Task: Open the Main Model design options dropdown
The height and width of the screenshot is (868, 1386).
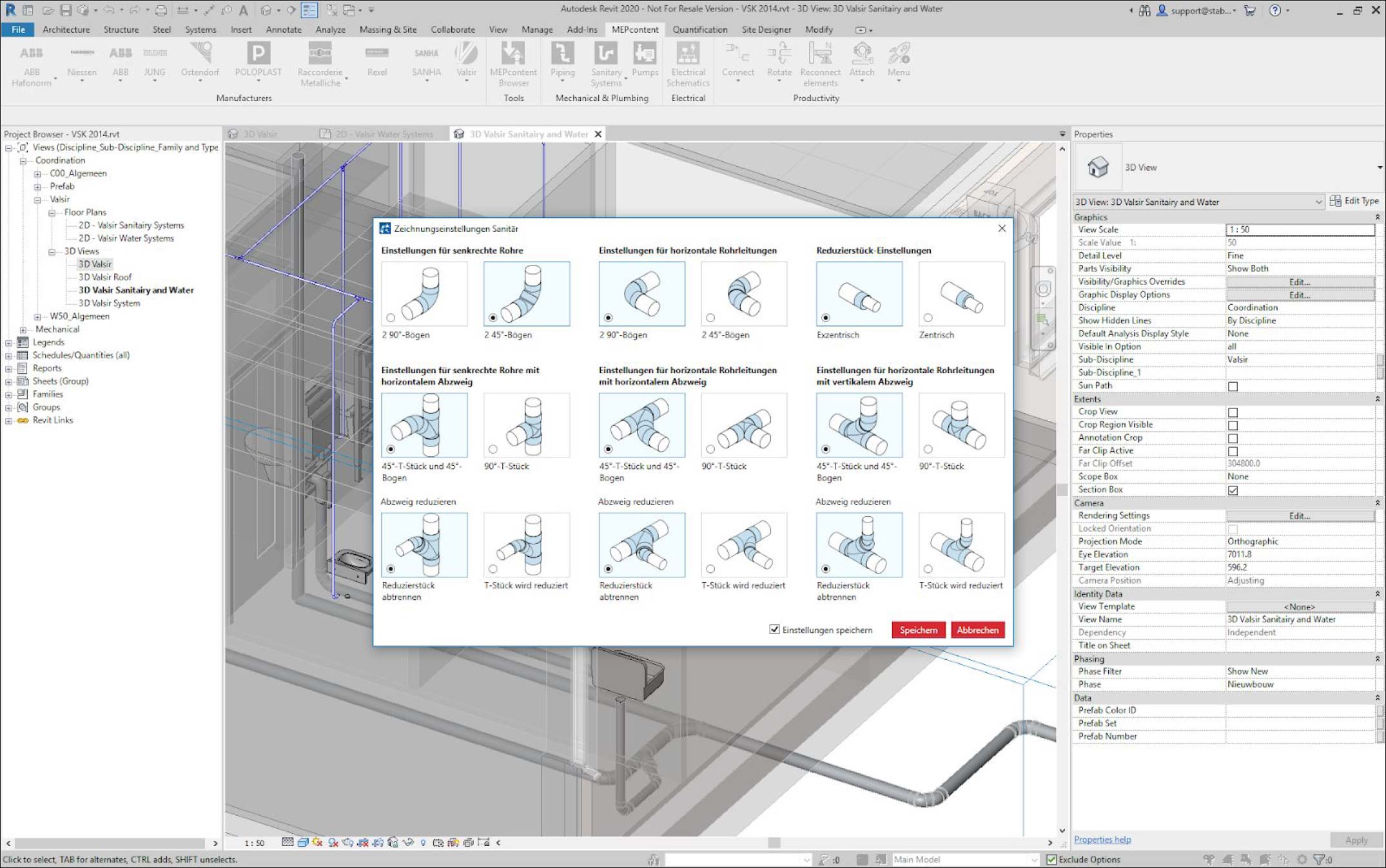Action: [1034, 860]
